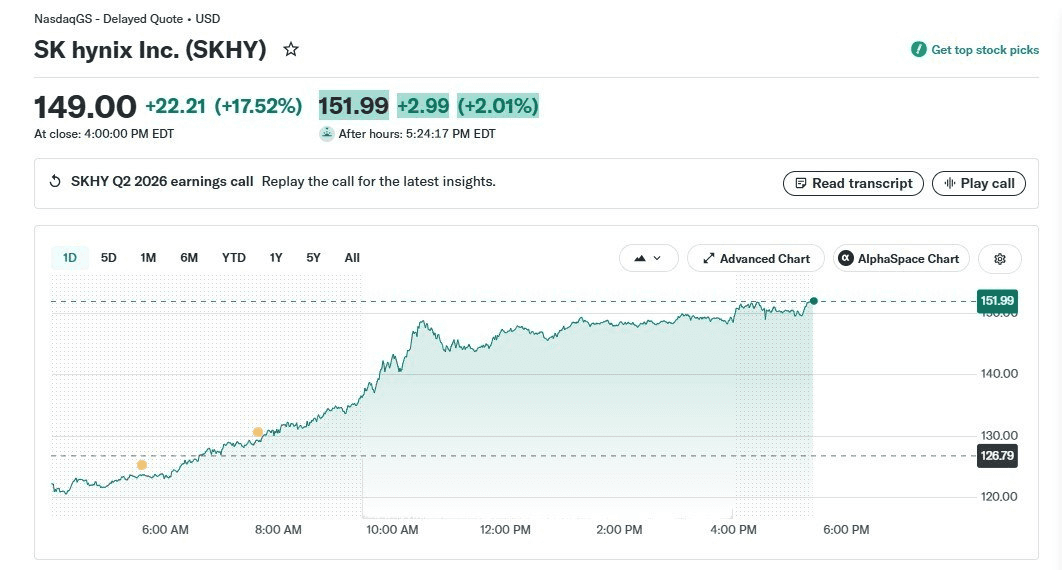Select the 1M time range

tap(148, 258)
